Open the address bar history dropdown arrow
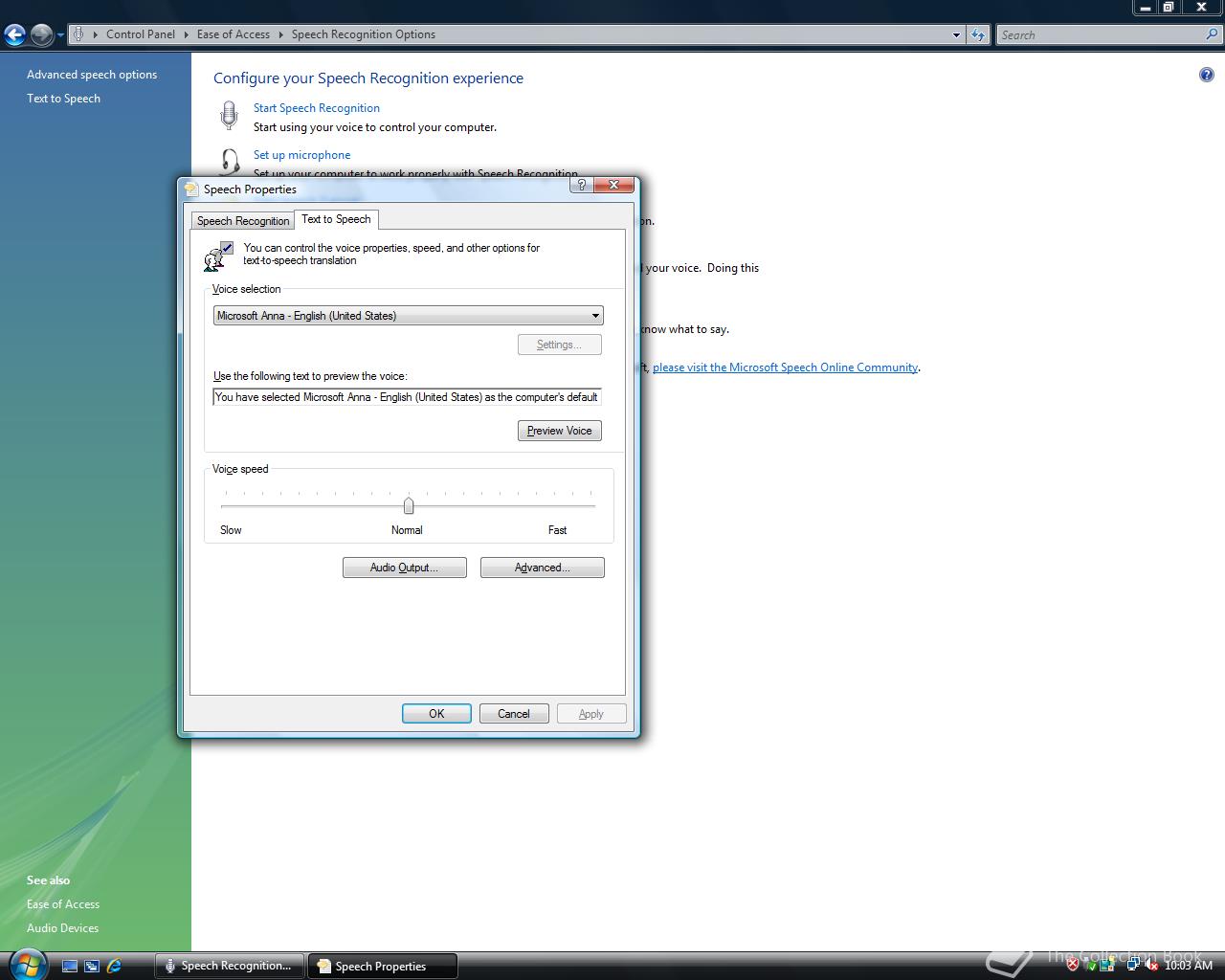The height and width of the screenshot is (980, 1225). pos(955,34)
